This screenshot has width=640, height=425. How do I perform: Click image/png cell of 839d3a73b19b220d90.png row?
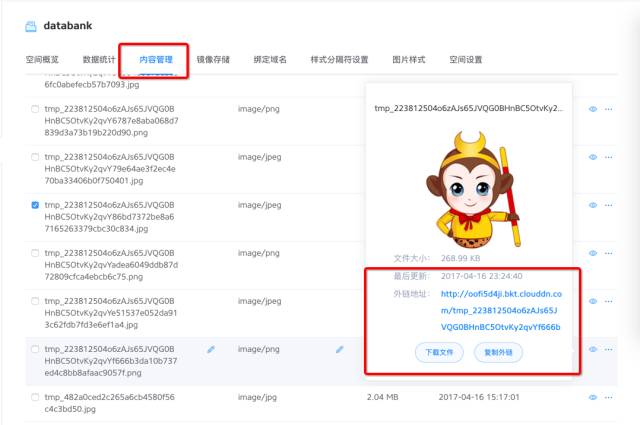pyautogui.click(x=259, y=109)
